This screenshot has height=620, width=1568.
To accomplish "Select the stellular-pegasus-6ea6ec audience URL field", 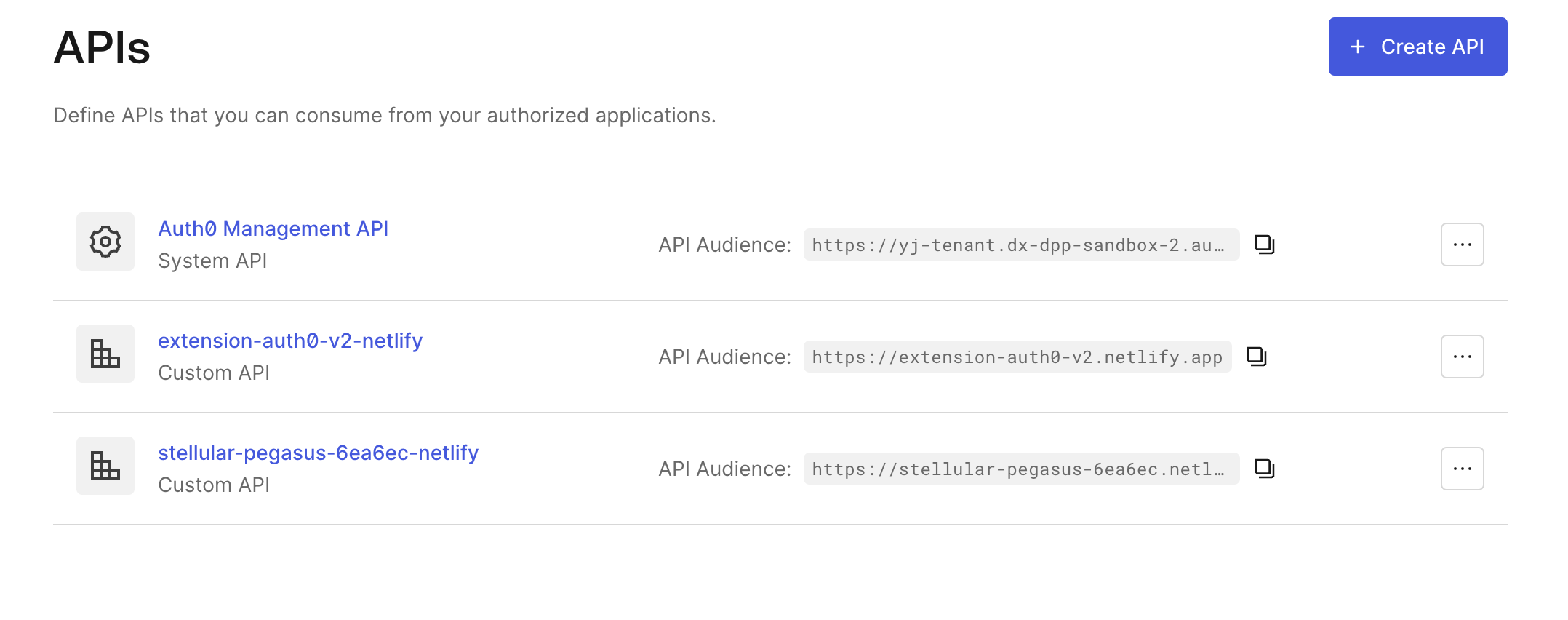I will click(x=1021, y=469).
